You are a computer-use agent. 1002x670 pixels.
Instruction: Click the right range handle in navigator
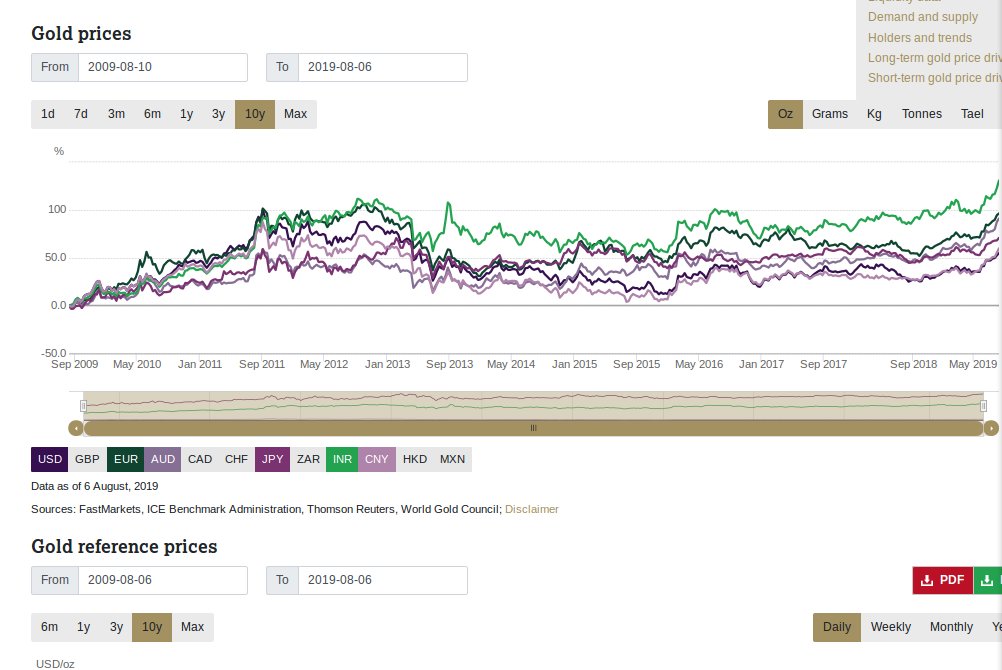(x=983, y=406)
